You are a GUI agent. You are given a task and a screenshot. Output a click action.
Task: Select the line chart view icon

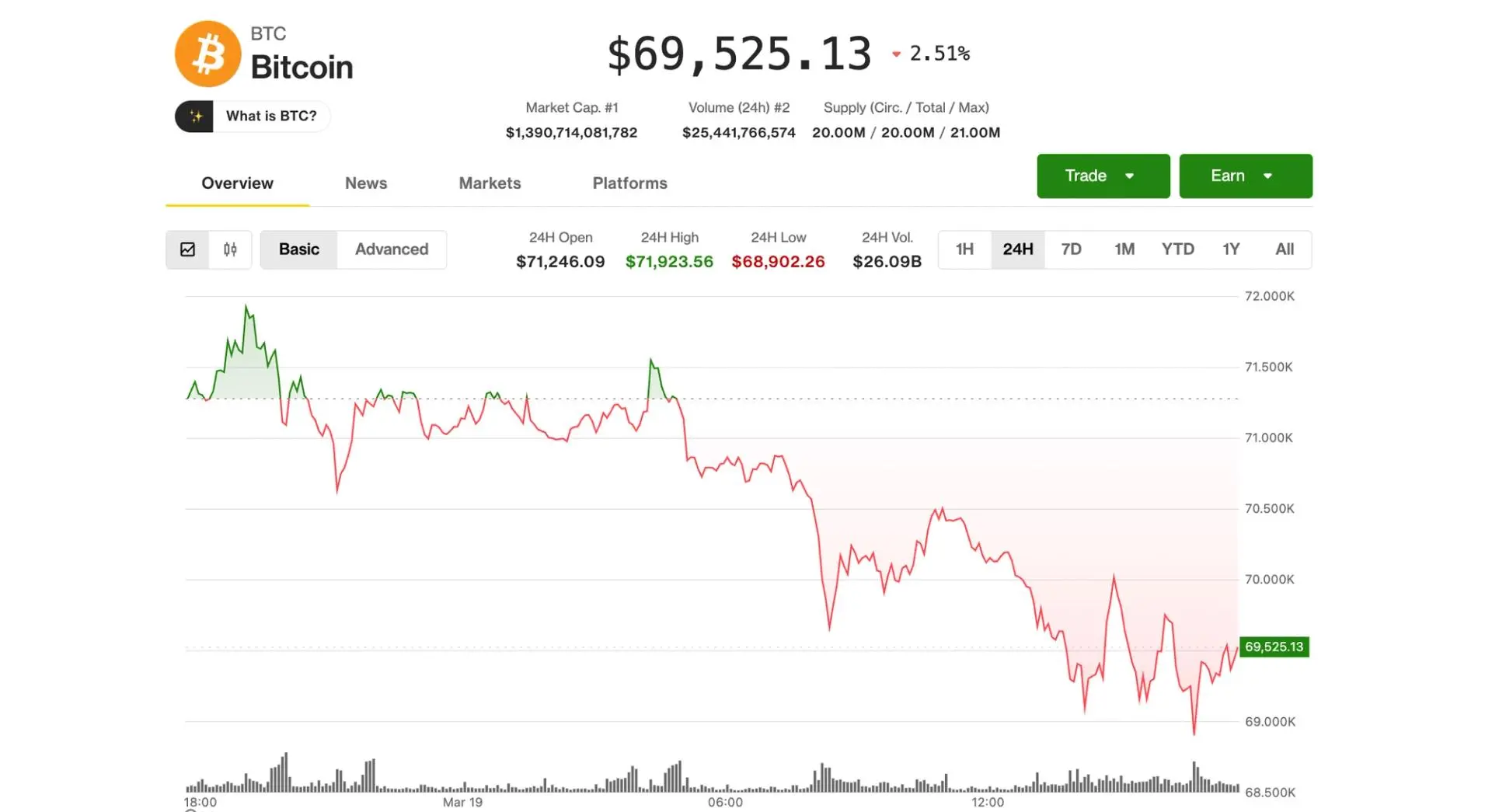[x=187, y=249]
